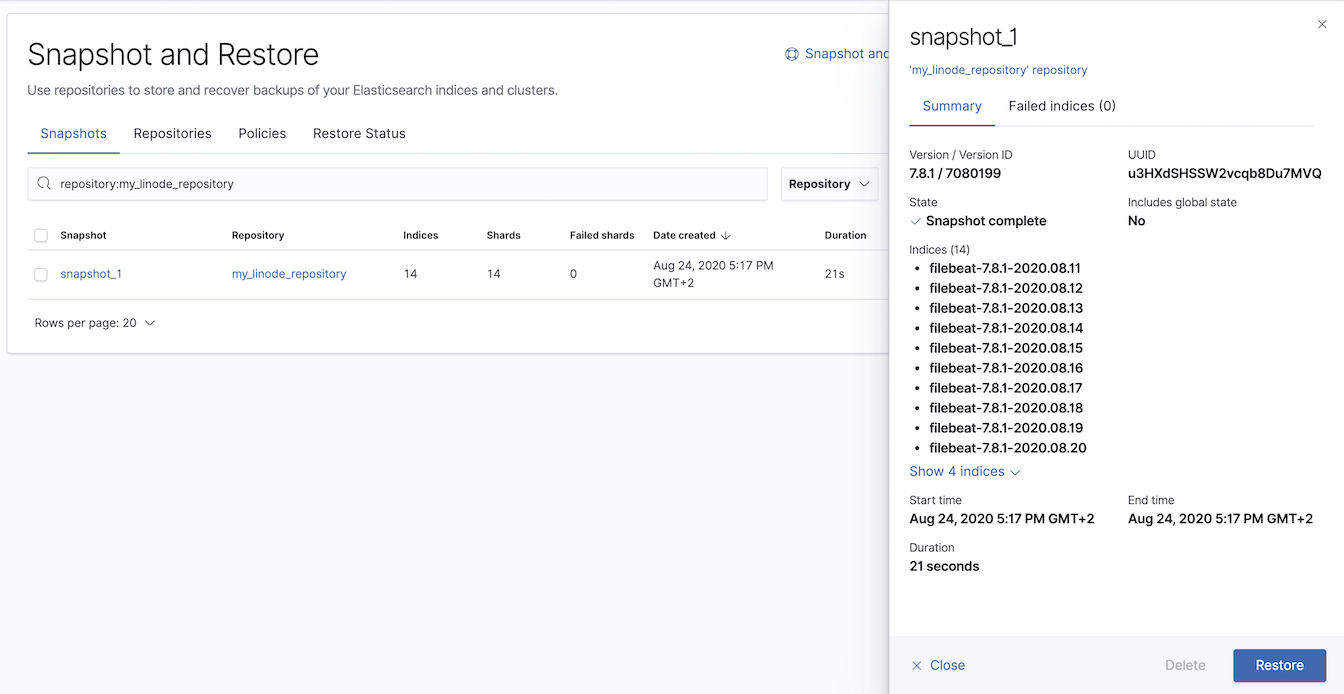Image resolution: width=1344 pixels, height=694 pixels.
Task: Click the Includes global state value No
Action: click(1136, 221)
